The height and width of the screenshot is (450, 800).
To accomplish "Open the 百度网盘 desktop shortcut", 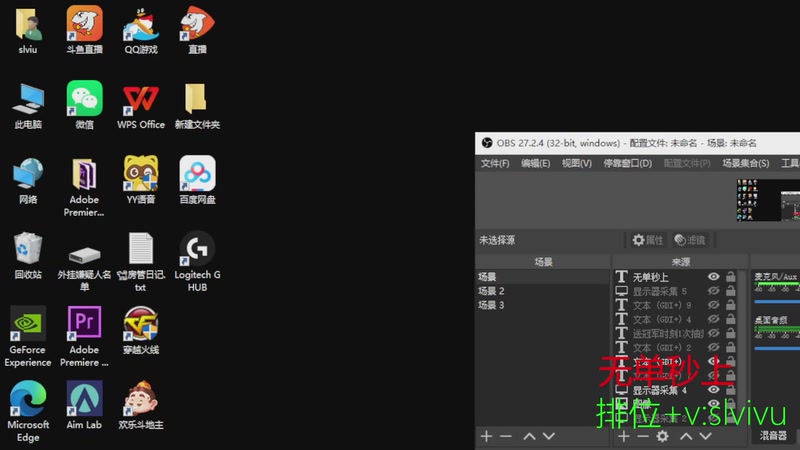I will [x=197, y=180].
